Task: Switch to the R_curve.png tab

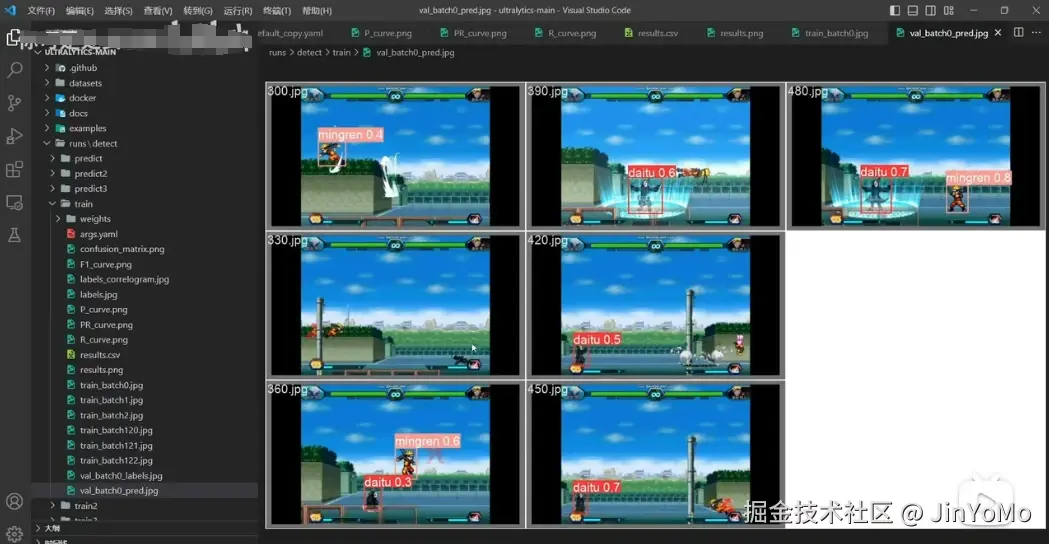Action: 566,33
